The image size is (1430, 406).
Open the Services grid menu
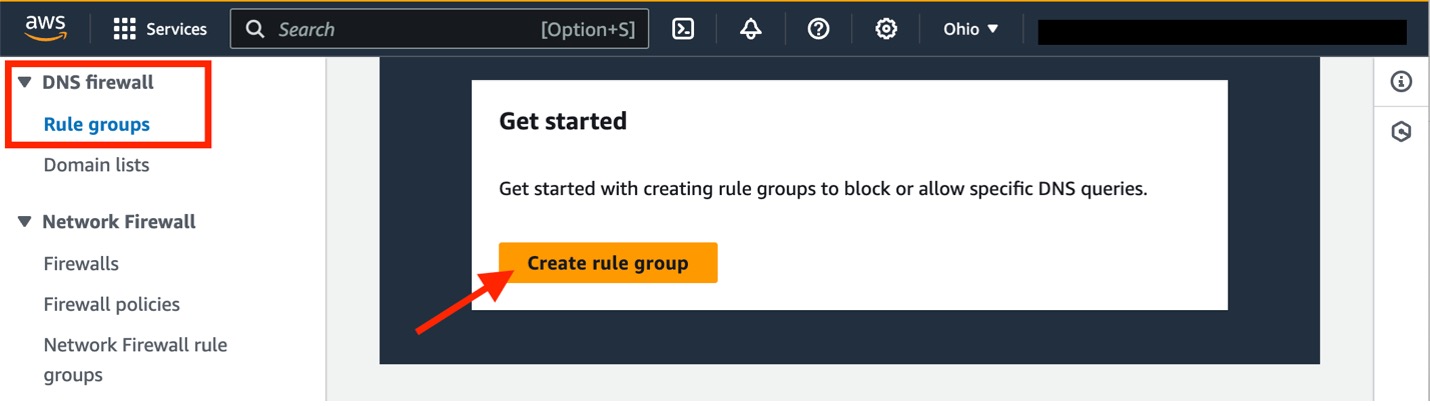pyautogui.click(x=160, y=29)
